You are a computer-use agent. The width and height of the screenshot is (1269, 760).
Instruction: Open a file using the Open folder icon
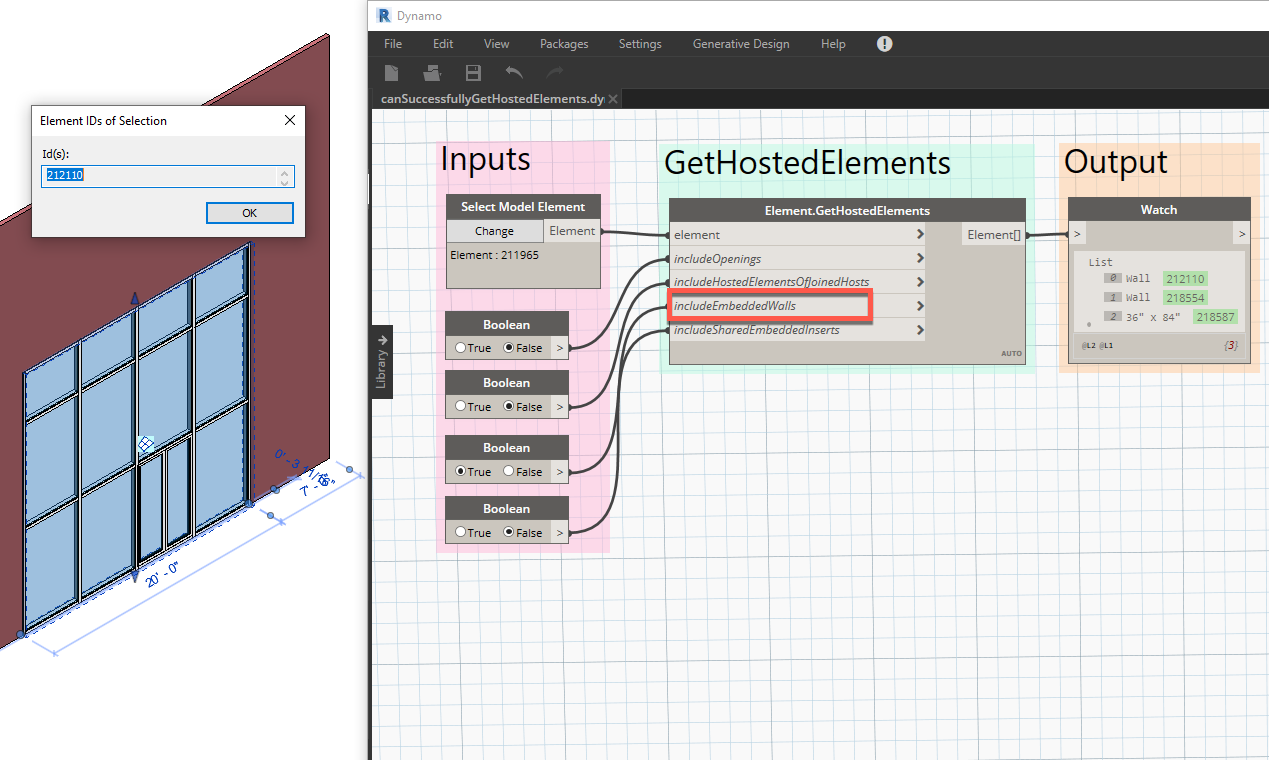tap(431, 72)
